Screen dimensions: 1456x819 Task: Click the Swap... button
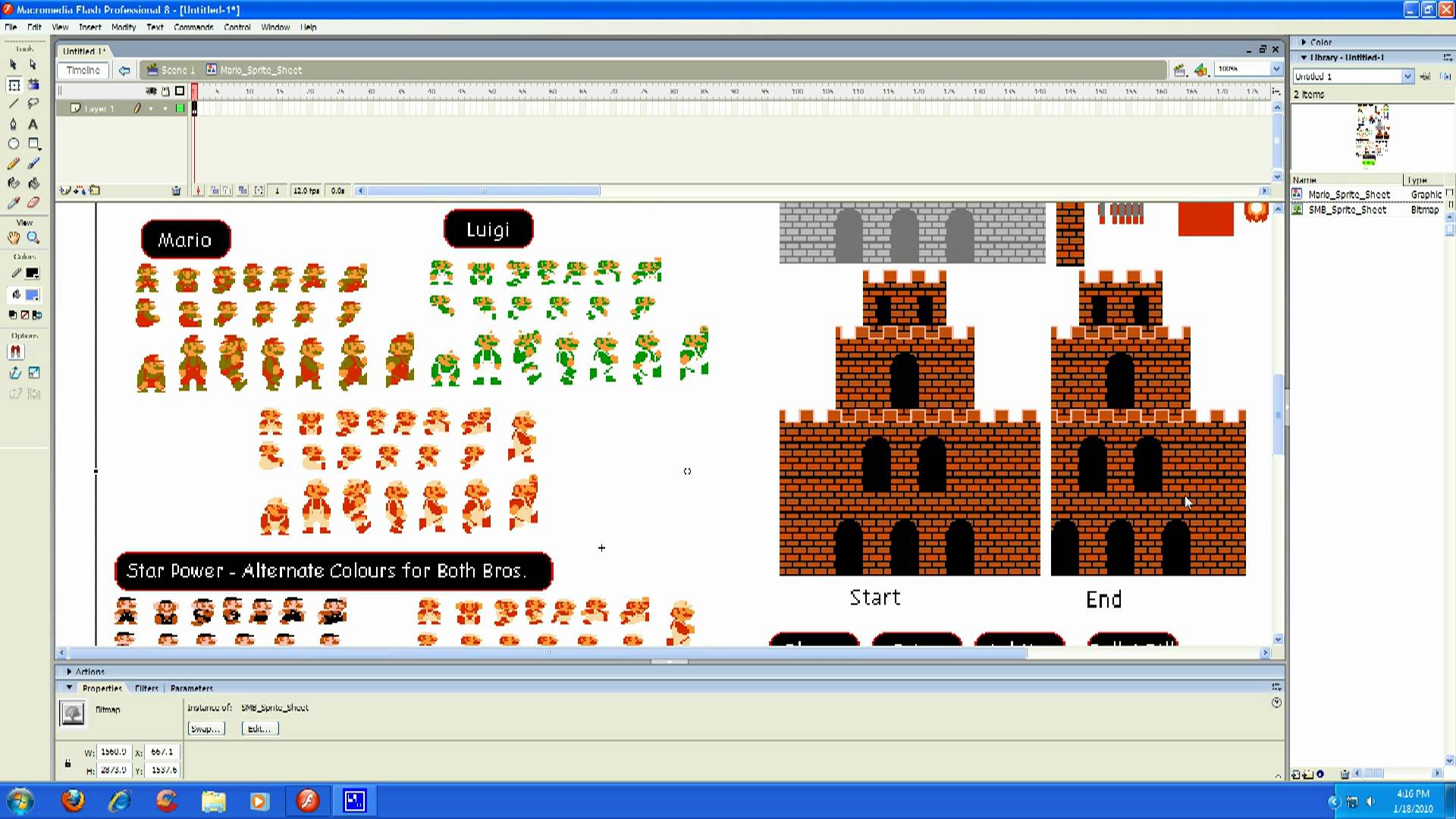coord(206,729)
